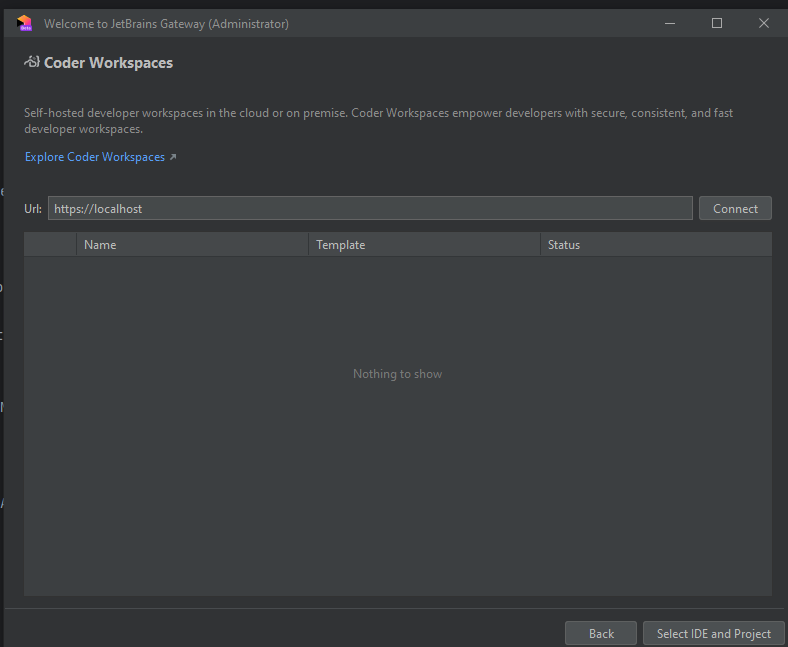Sort by the Status column header
Screen dimensions: 788x647
(656, 245)
